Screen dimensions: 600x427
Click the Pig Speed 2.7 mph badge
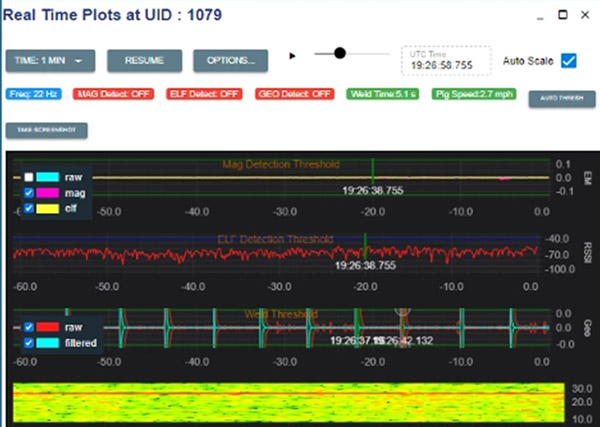[474, 94]
